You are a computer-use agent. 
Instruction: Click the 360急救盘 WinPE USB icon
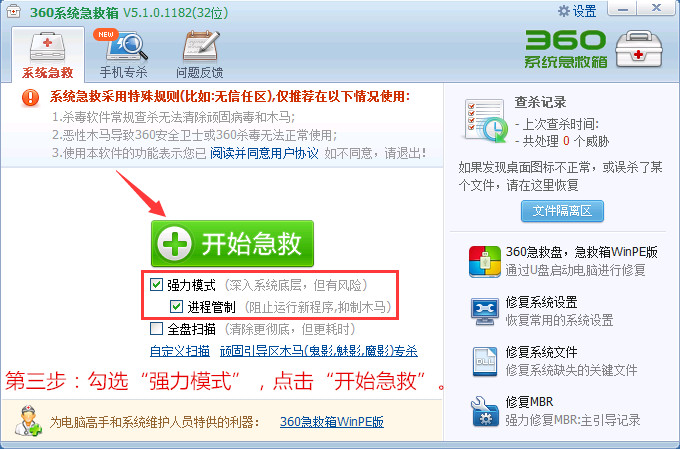tap(484, 261)
